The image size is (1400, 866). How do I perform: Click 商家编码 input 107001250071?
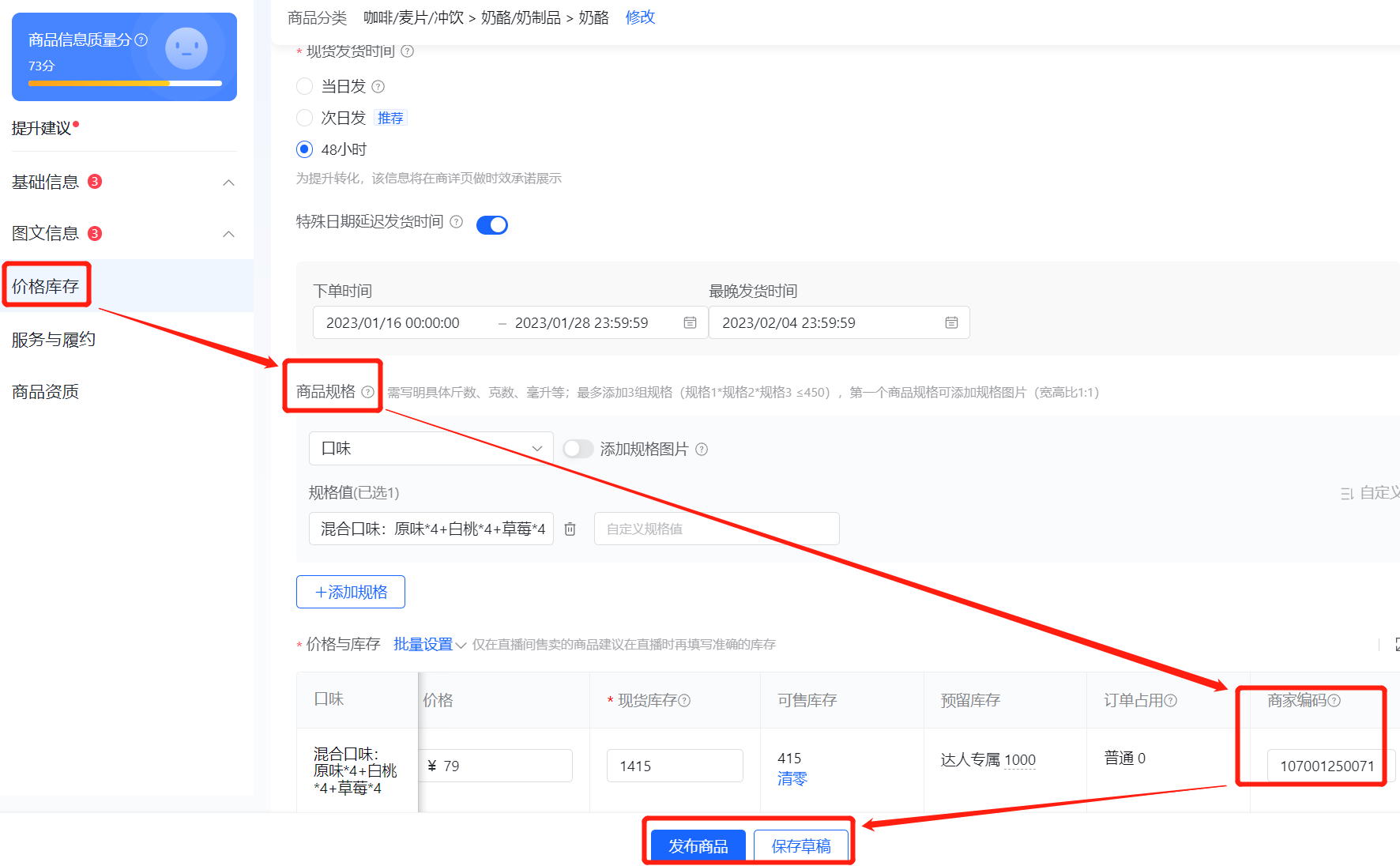[x=1330, y=766]
